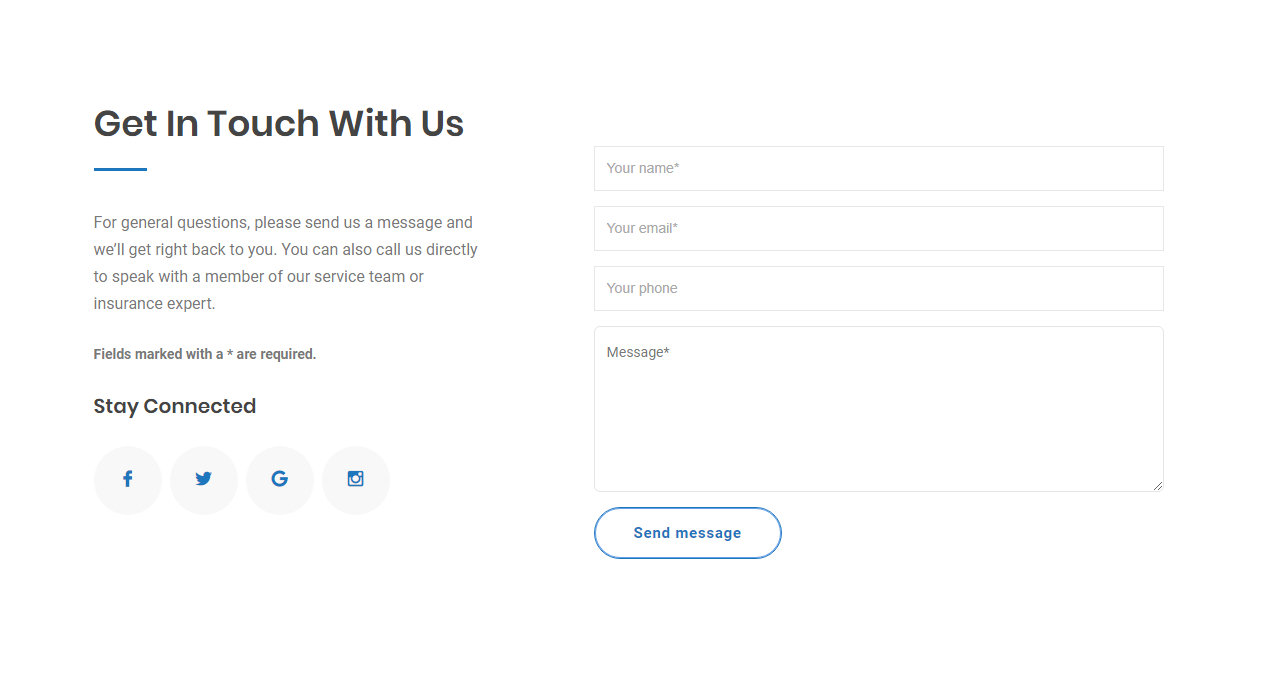Screen dimensions: 1264x679
Task: Open the Facebook social icon
Action: pyautogui.click(x=128, y=480)
